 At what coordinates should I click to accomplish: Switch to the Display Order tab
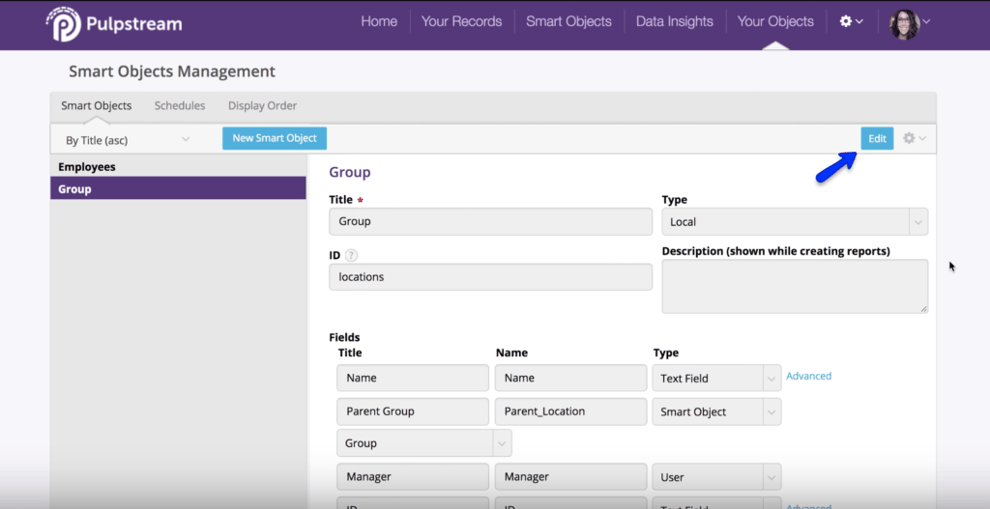(x=262, y=105)
